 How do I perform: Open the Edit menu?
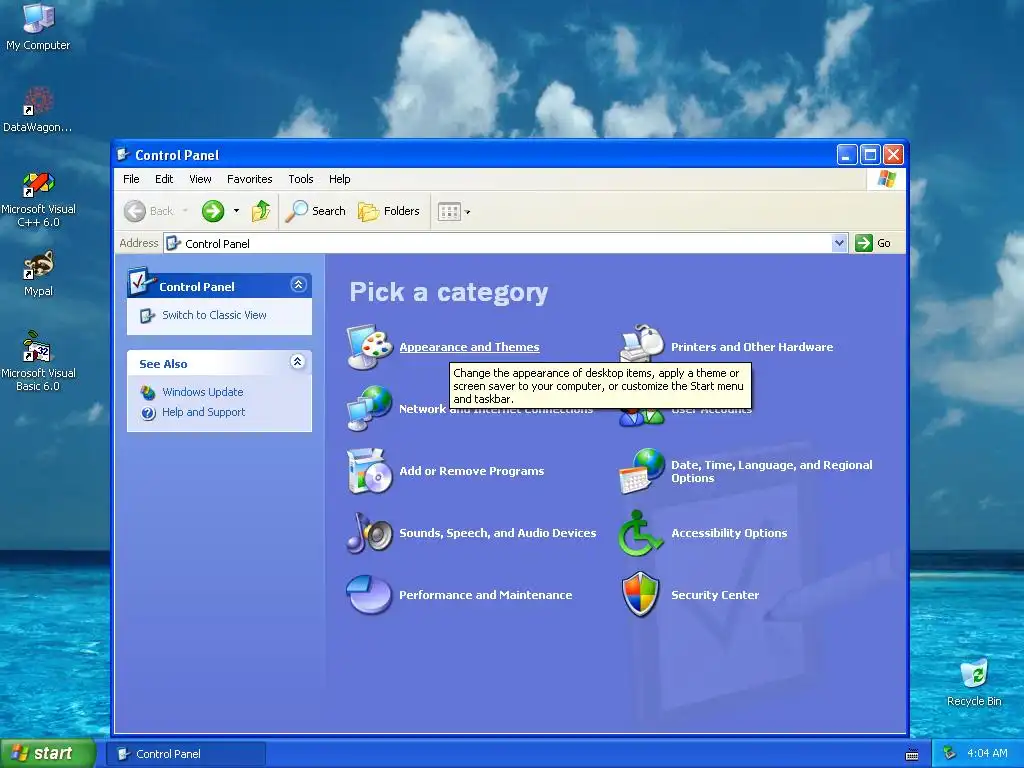pyautogui.click(x=164, y=179)
